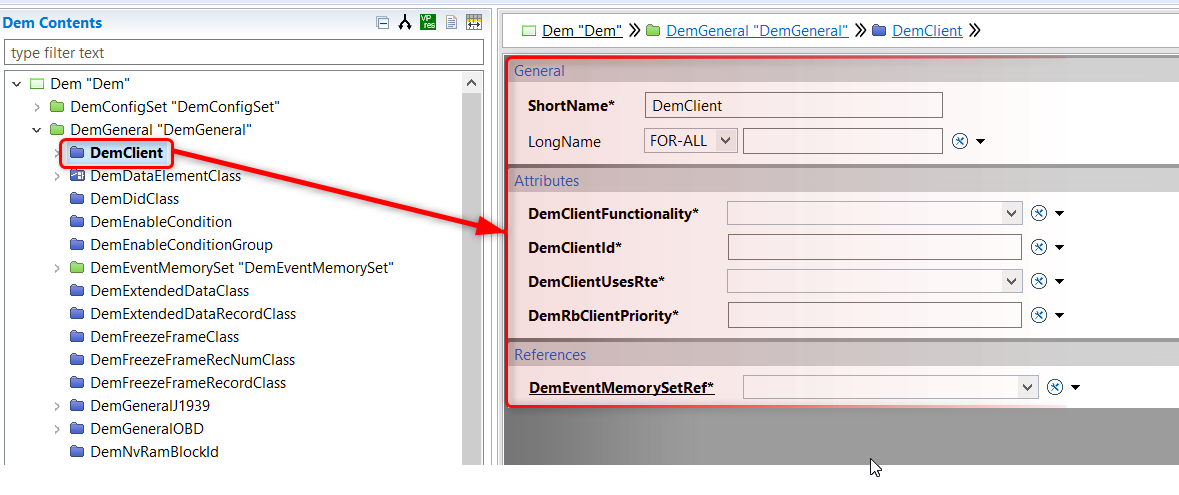This screenshot has width=1179, height=495.
Task: Click the wrench icon next to LongName
Action: point(959,141)
